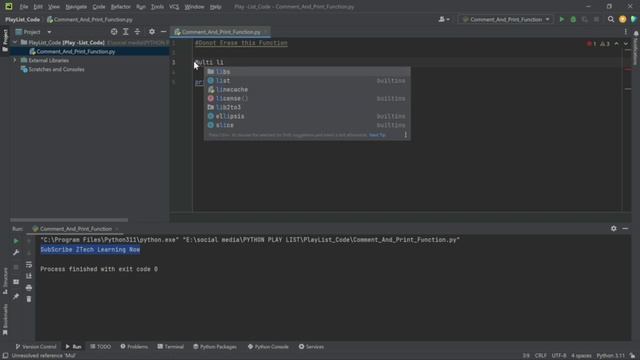Choose 'ellipsis' completion suggestion
The height and width of the screenshot is (360, 640).
click(307, 116)
